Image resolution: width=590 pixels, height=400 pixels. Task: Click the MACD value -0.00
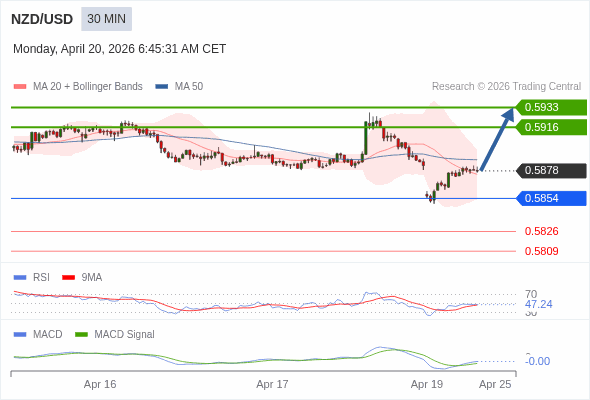537,361
